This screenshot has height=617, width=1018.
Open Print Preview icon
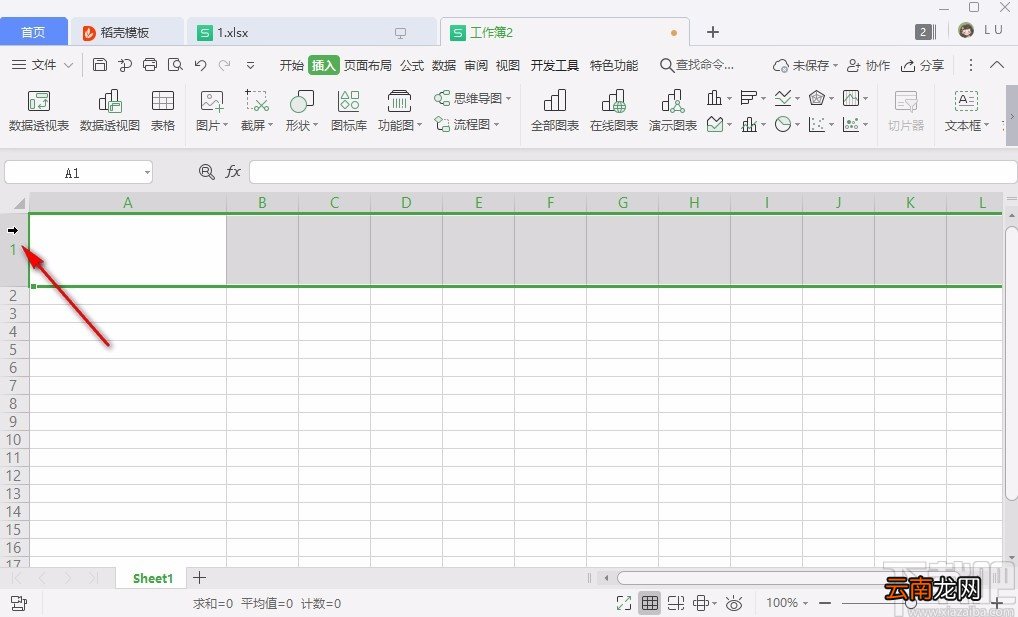(175, 64)
